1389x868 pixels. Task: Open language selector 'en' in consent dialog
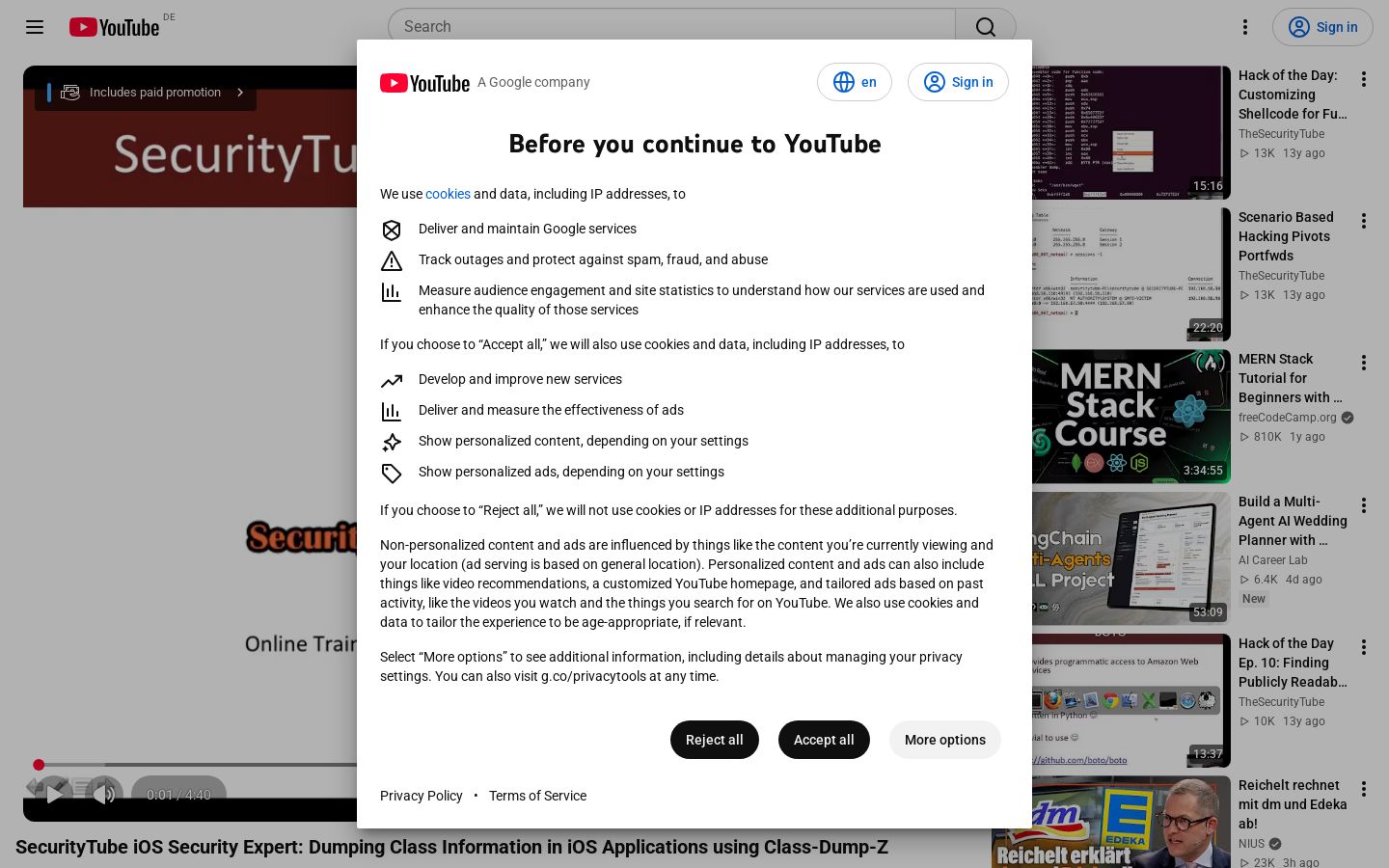point(855,82)
